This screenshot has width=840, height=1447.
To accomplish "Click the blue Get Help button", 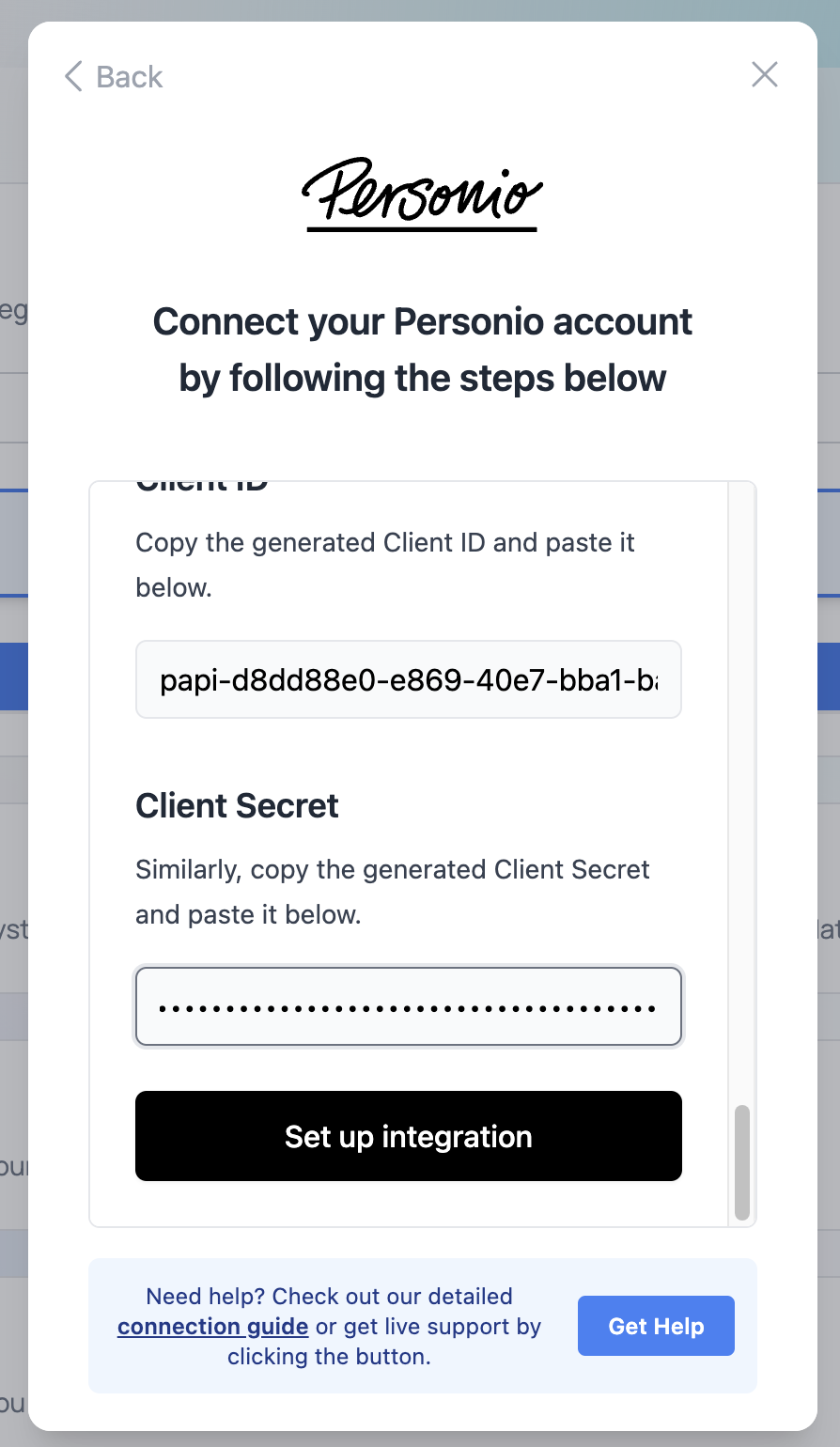I will point(656,1326).
